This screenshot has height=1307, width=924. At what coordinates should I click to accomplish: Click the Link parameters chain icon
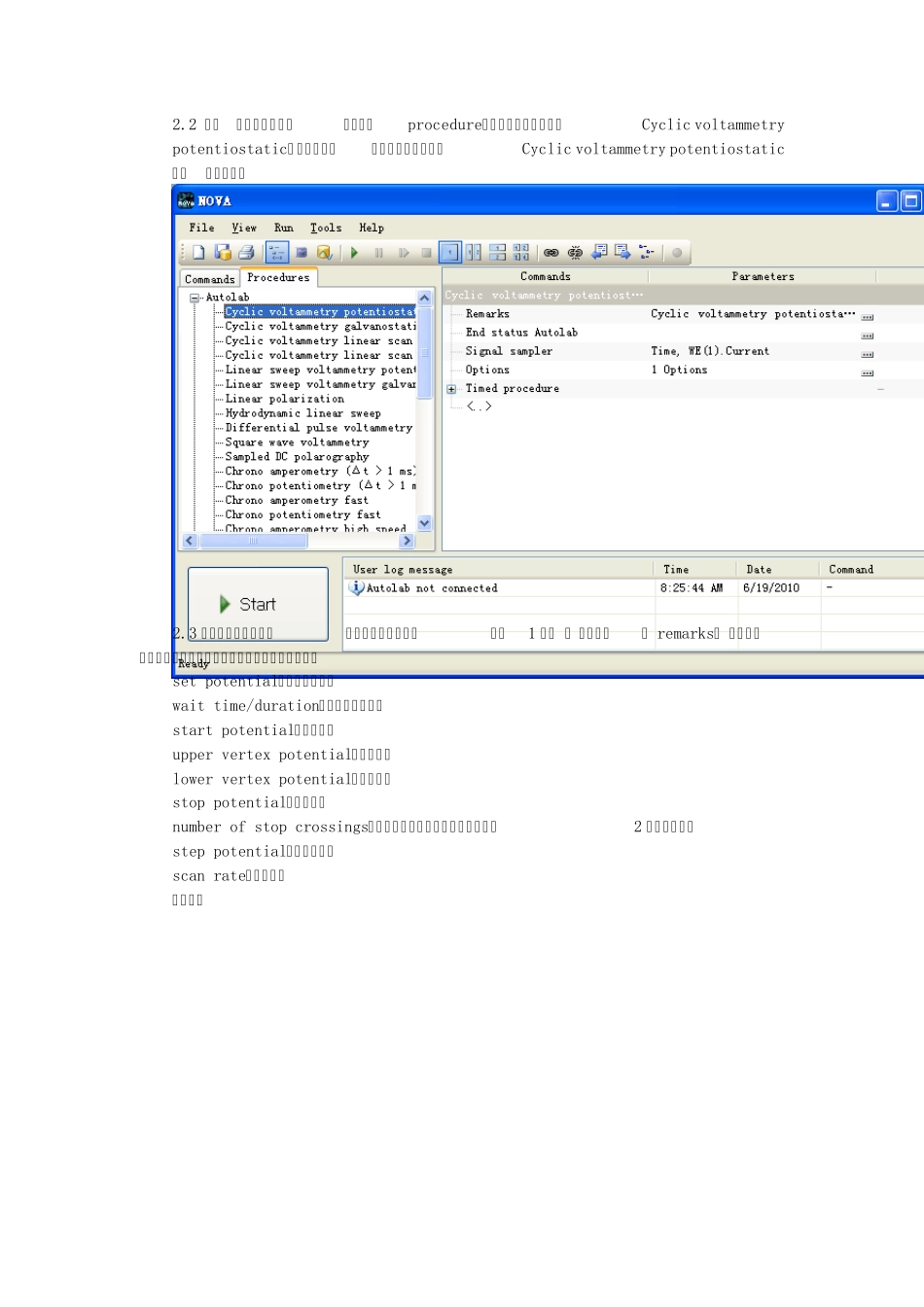(551, 253)
